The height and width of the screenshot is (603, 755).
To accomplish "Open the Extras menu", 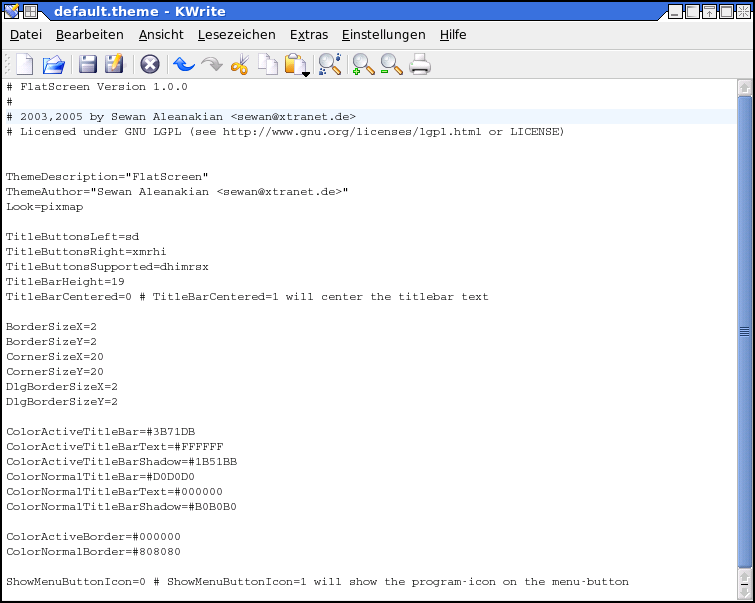I will (x=309, y=35).
